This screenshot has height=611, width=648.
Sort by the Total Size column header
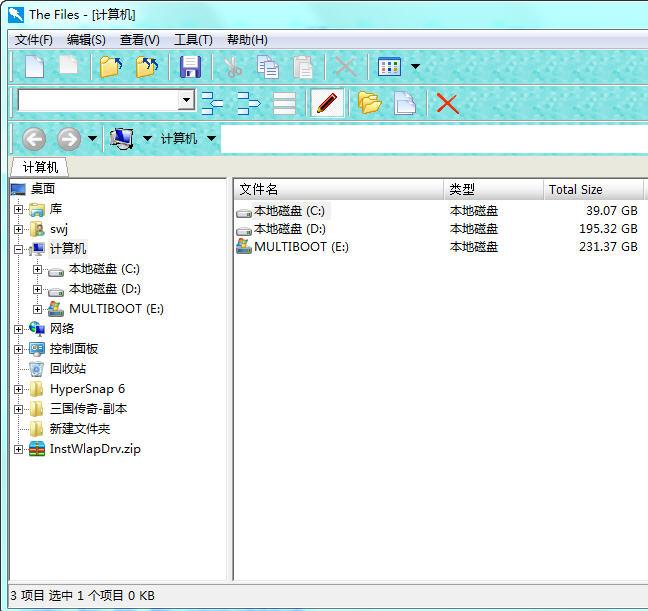[575, 189]
